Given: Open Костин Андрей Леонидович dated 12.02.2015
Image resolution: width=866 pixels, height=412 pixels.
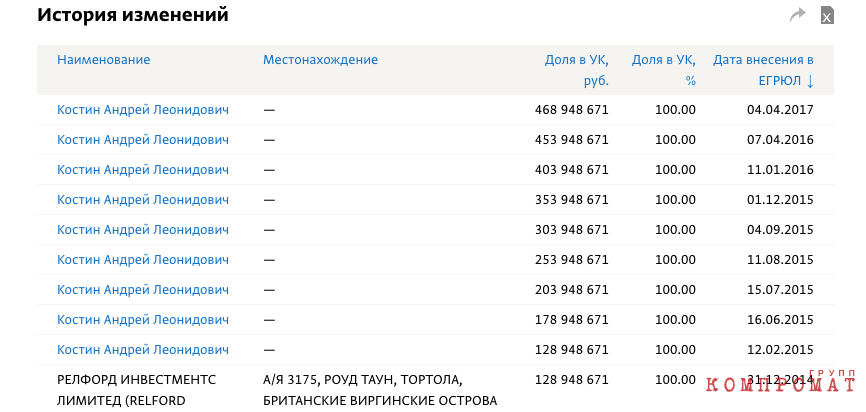Looking at the screenshot, I should [x=143, y=350].
